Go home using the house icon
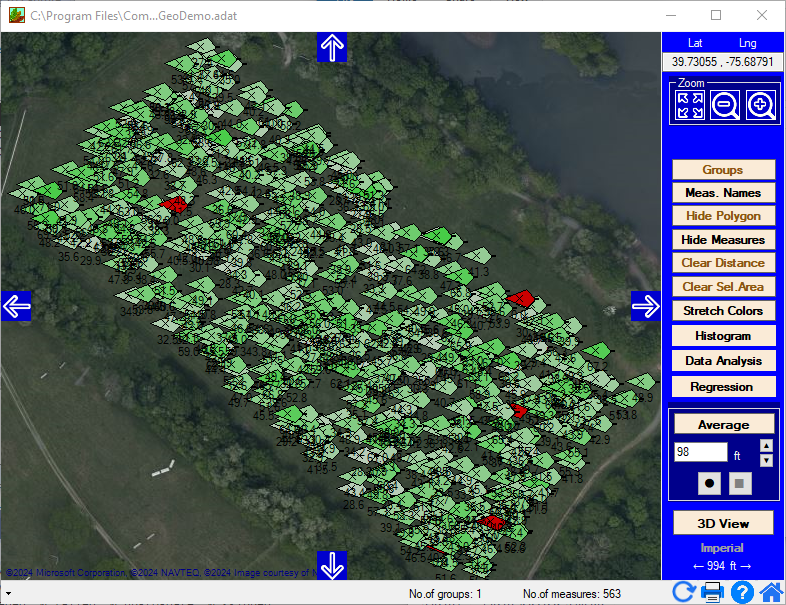 770,592
